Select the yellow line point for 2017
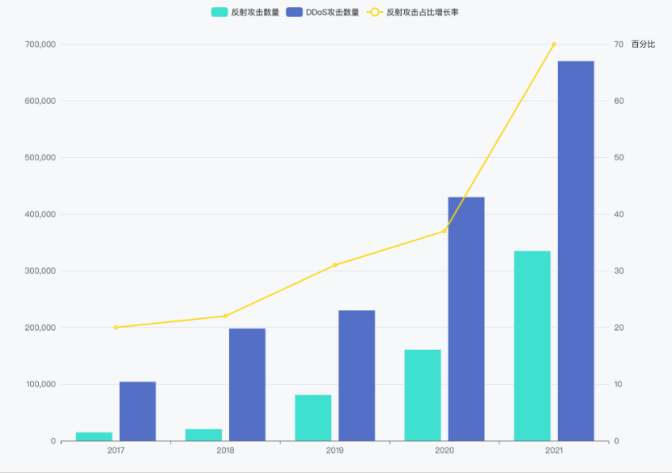 click(x=115, y=327)
